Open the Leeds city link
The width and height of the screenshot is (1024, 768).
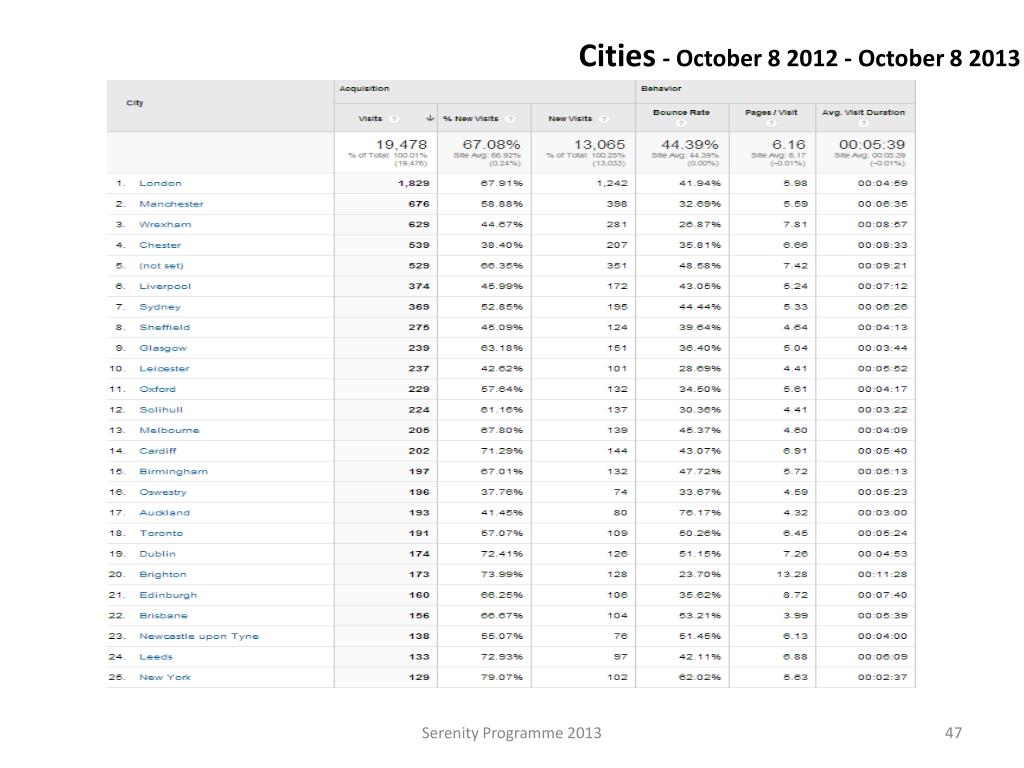155,656
